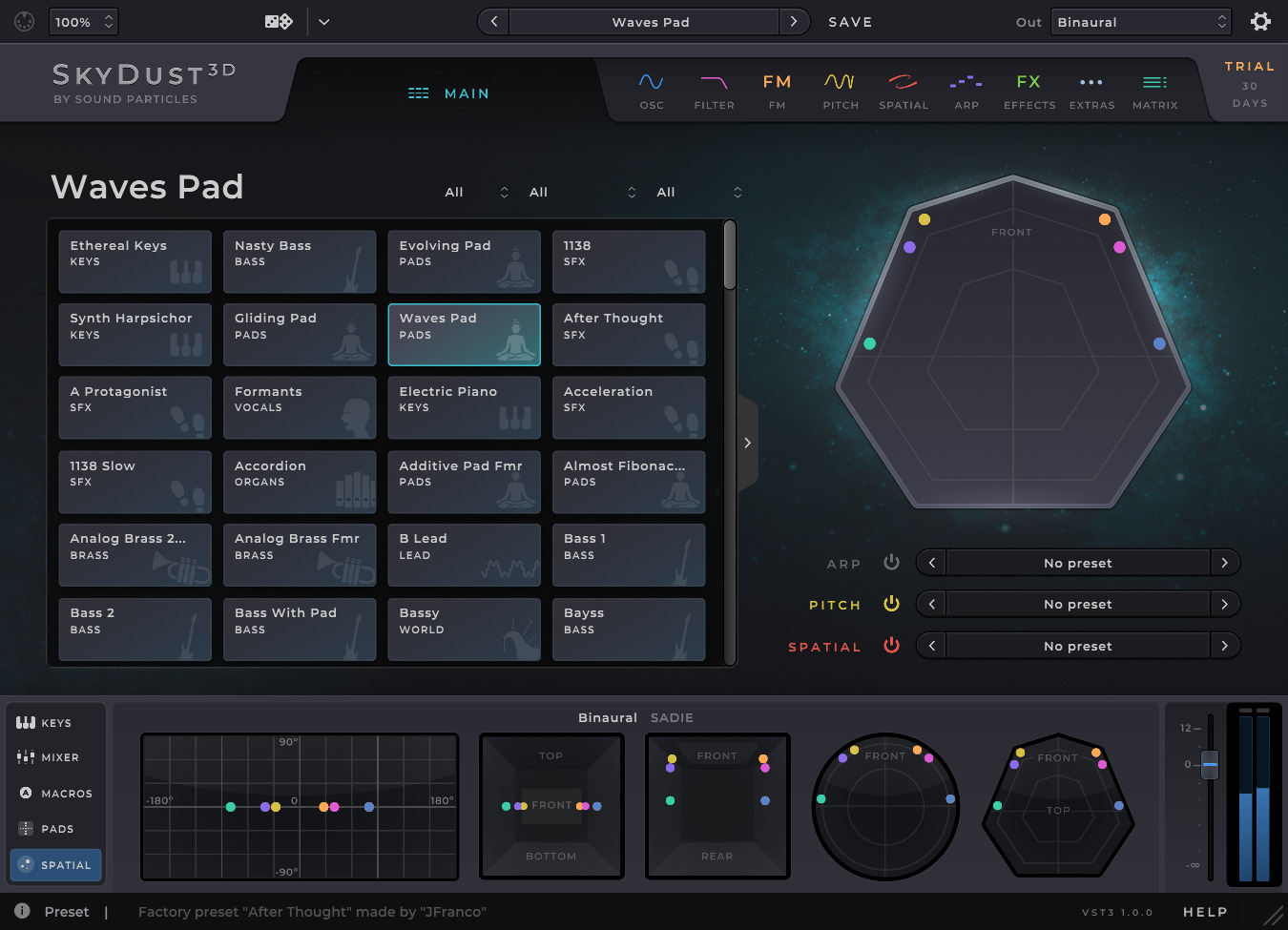Select the B Lead preset
Viewport: 1288px width, 930px height.
click(x=464, y=555)
